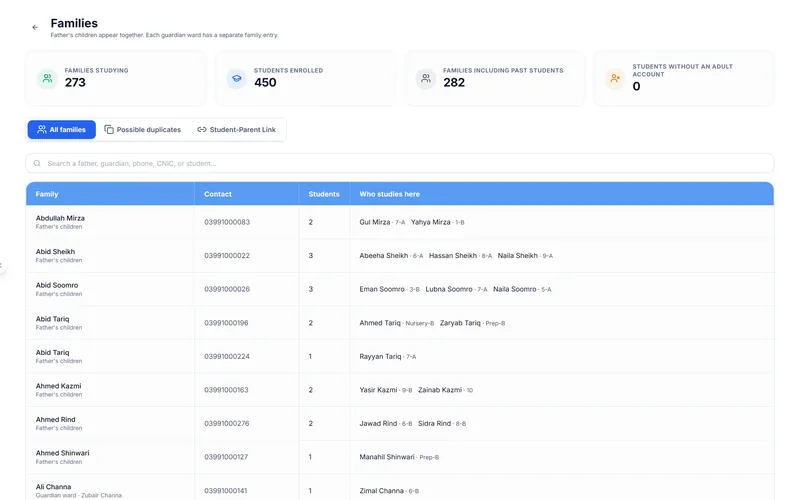
Task: Select student Yasir Kazmi
Action: (x=378, y=390)
